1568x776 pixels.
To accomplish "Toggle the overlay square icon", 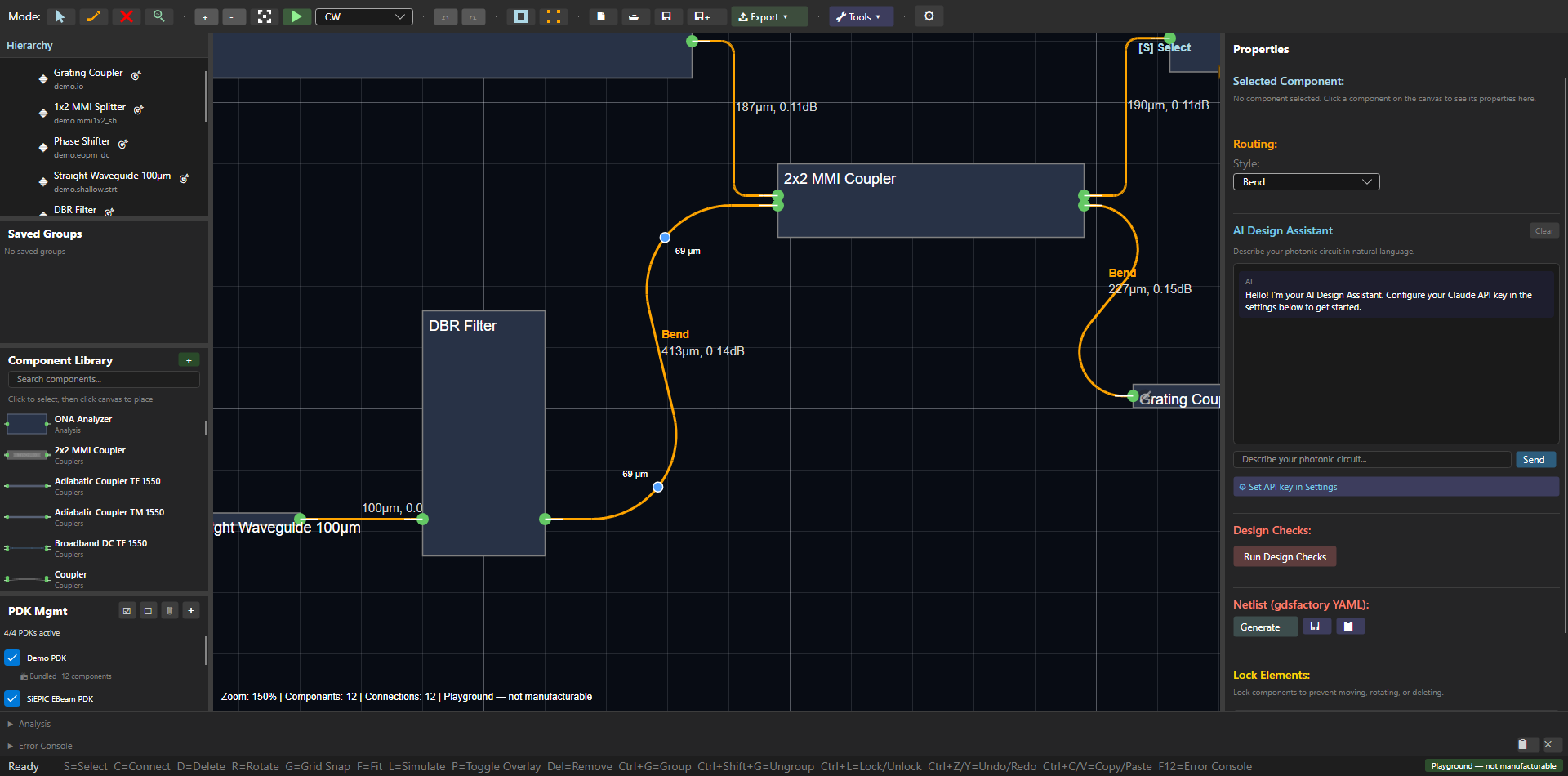I will [x=520, y=16].
